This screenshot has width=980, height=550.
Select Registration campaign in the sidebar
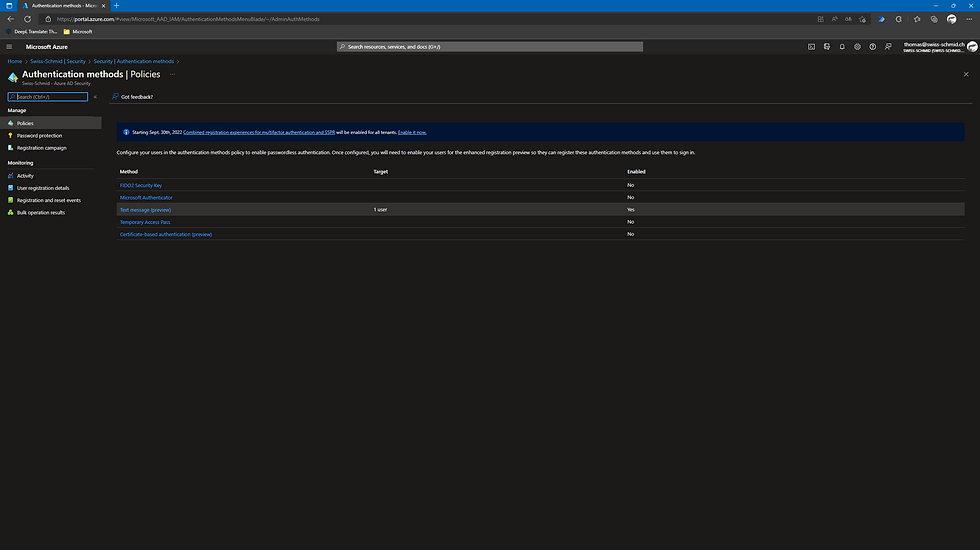coord(41,148)
